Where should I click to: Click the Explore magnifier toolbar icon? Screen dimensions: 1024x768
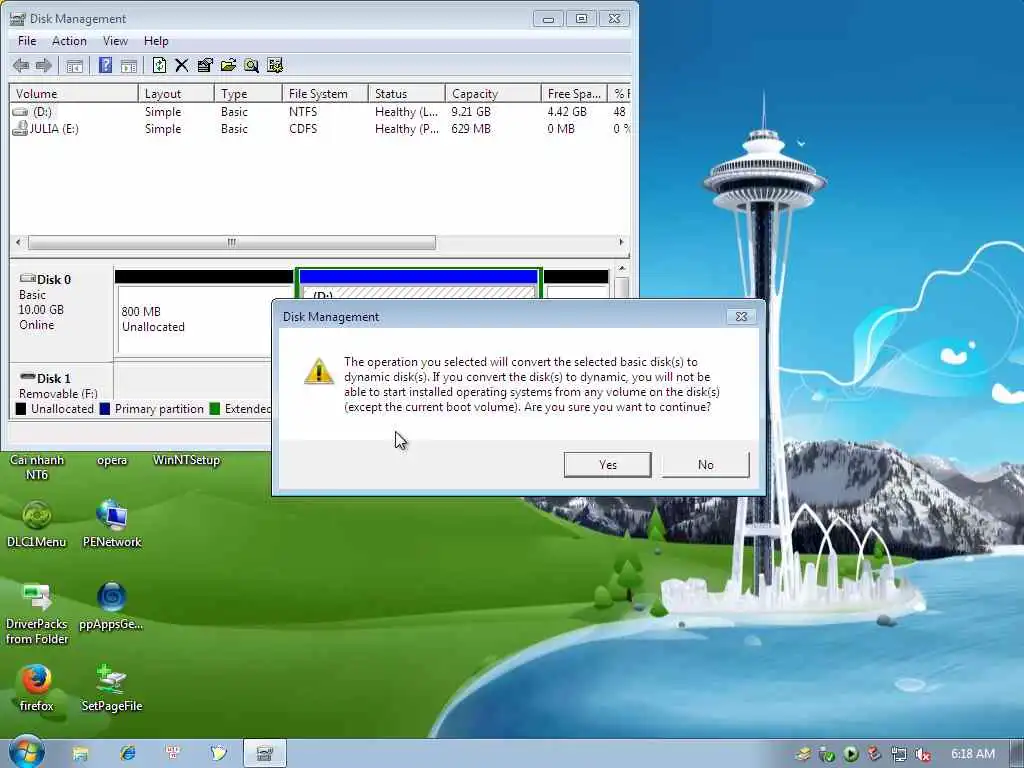pos(251,65)
